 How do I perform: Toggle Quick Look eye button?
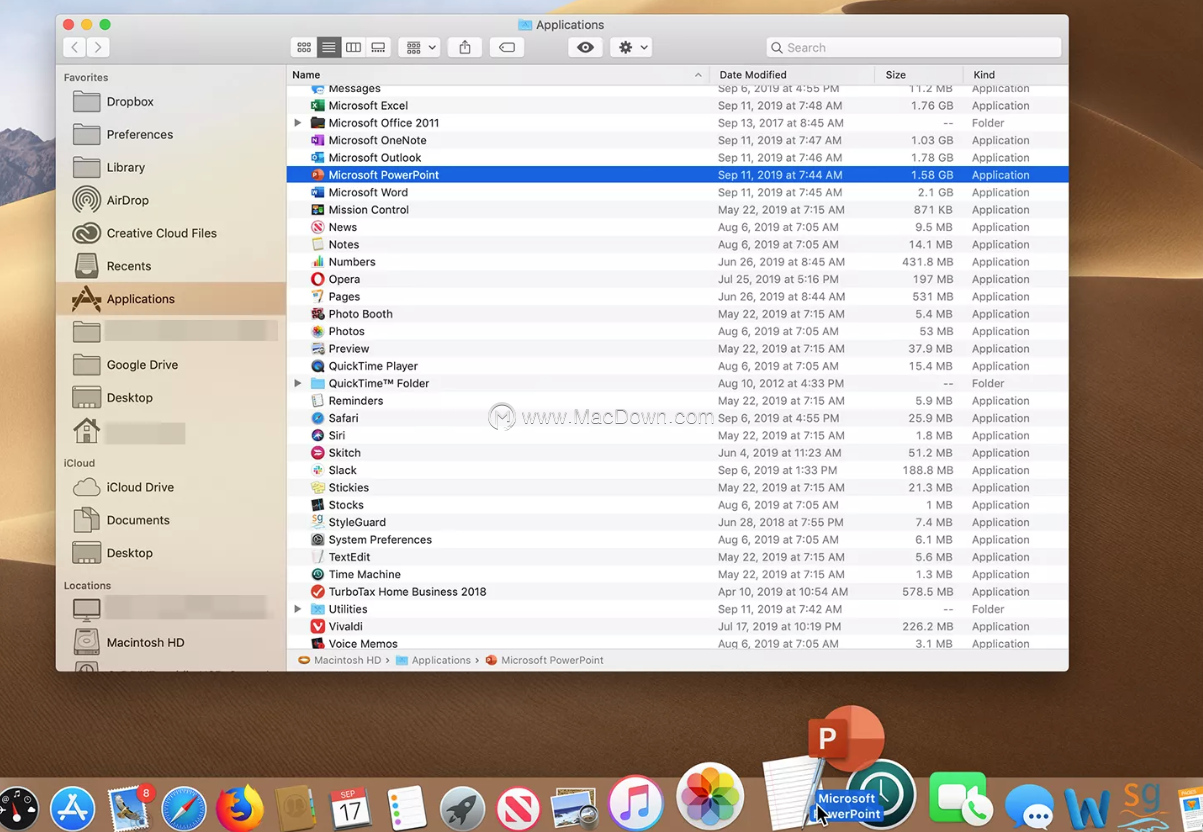(585, 47)
